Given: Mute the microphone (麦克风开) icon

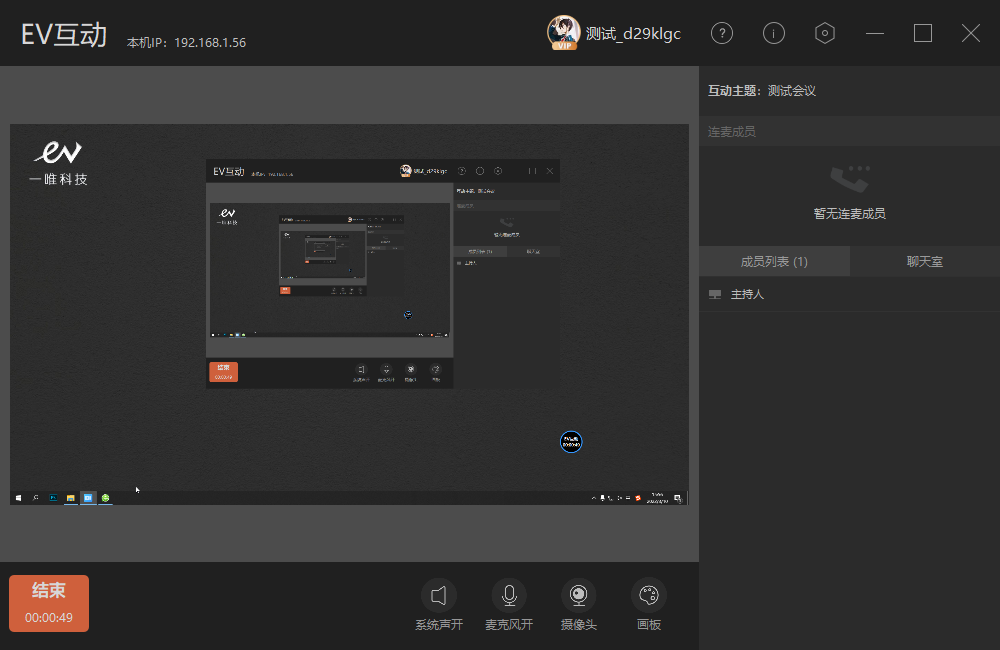Looking at the screenshot, I should coord(509,596).
